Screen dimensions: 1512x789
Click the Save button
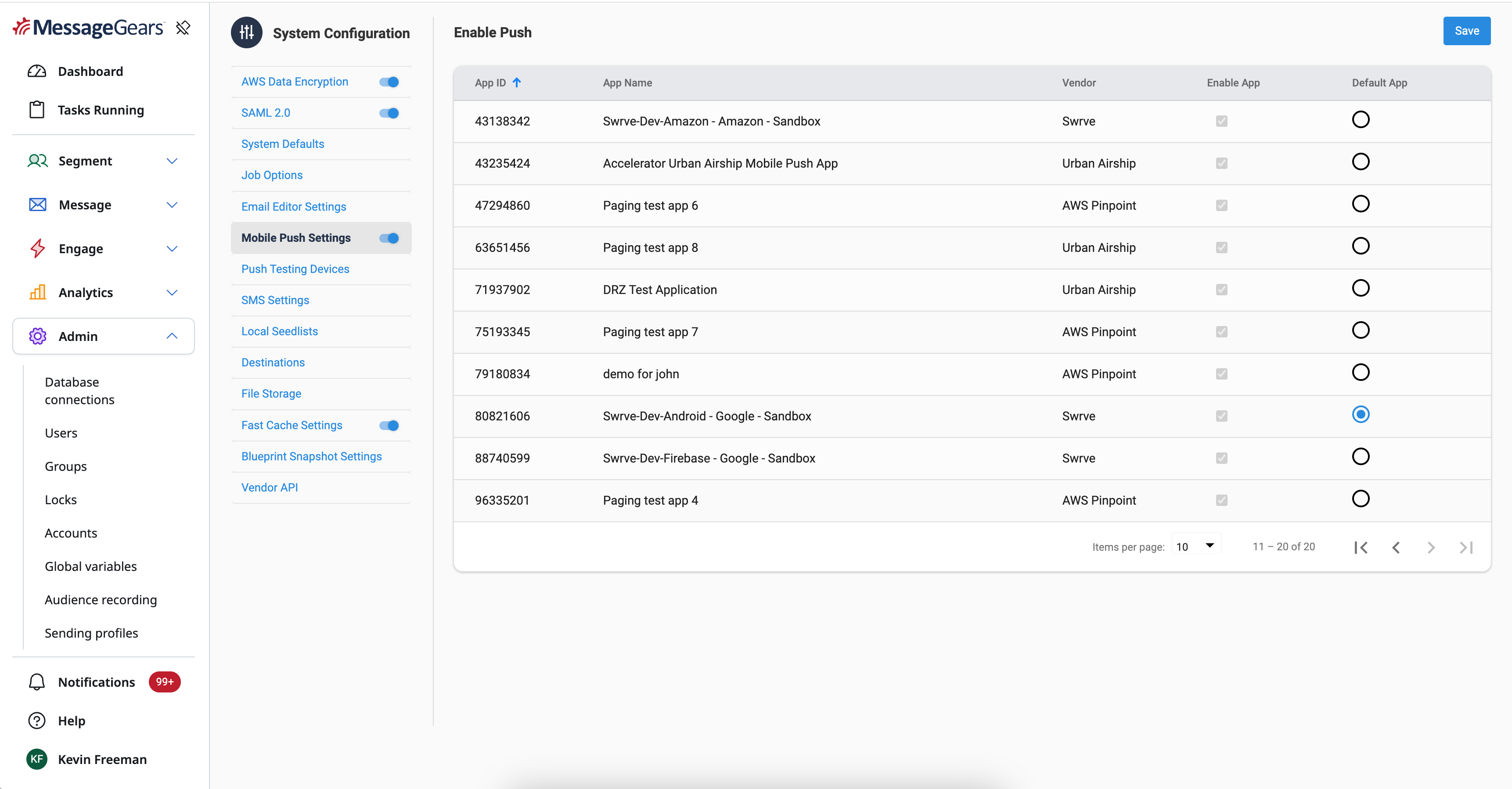coord(1467,31)
